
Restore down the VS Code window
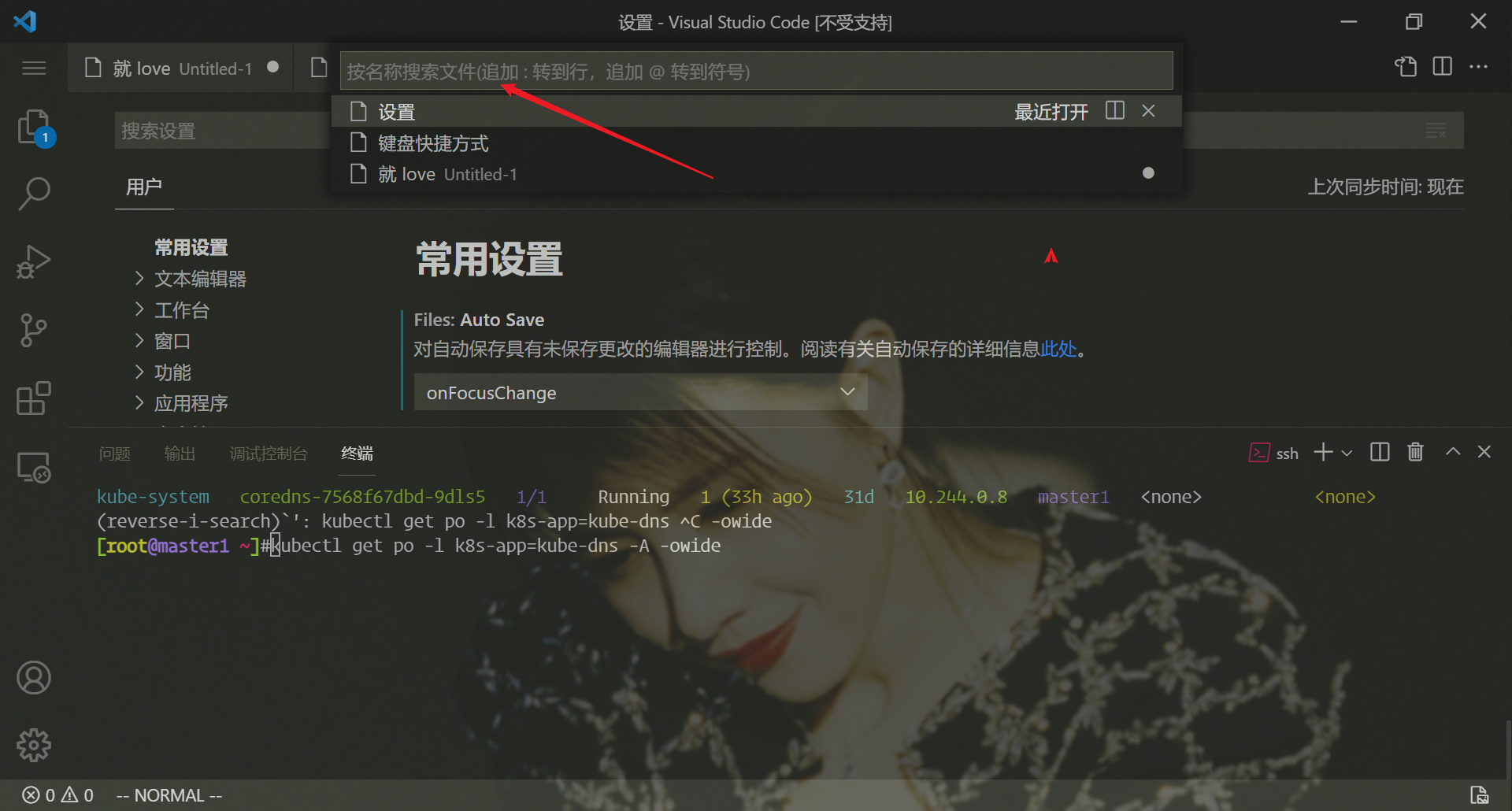pyautogui.click(x=1414, y=21)
